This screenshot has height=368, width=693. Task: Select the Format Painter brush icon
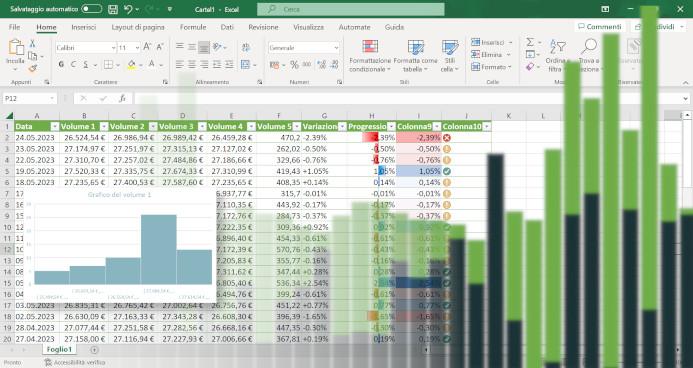(x=32, y=68)
